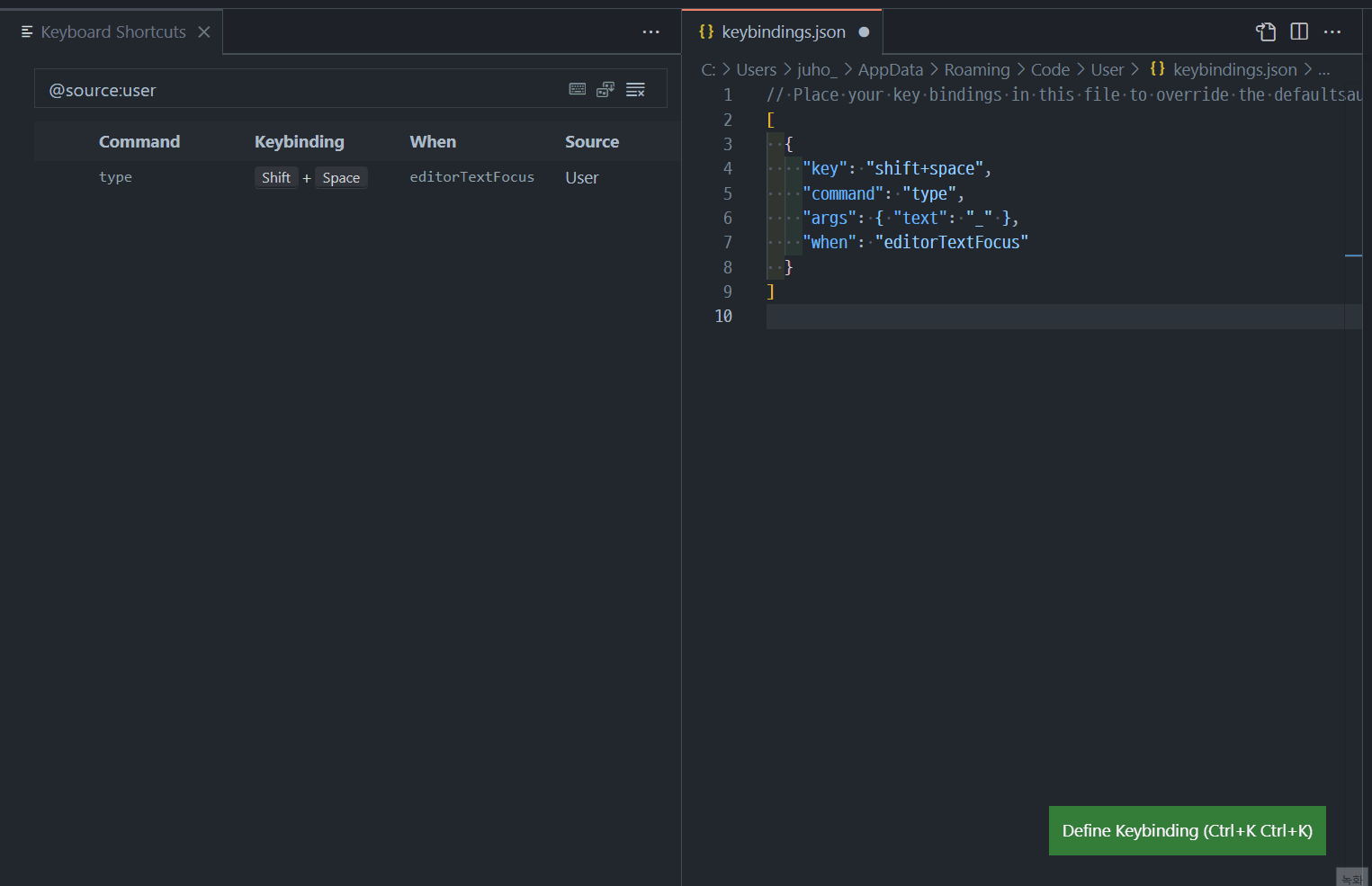Clear the keybindings search input

click(x=635, y=89)
